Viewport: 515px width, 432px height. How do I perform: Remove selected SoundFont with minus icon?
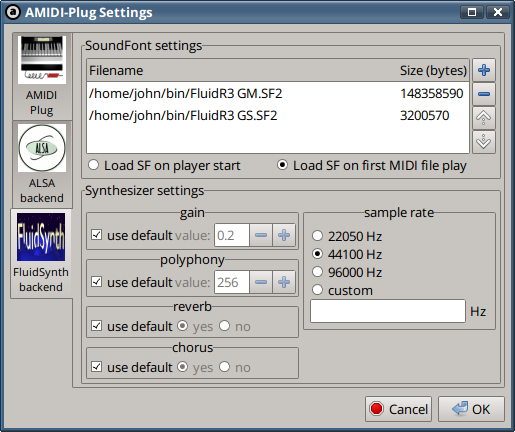484,94
